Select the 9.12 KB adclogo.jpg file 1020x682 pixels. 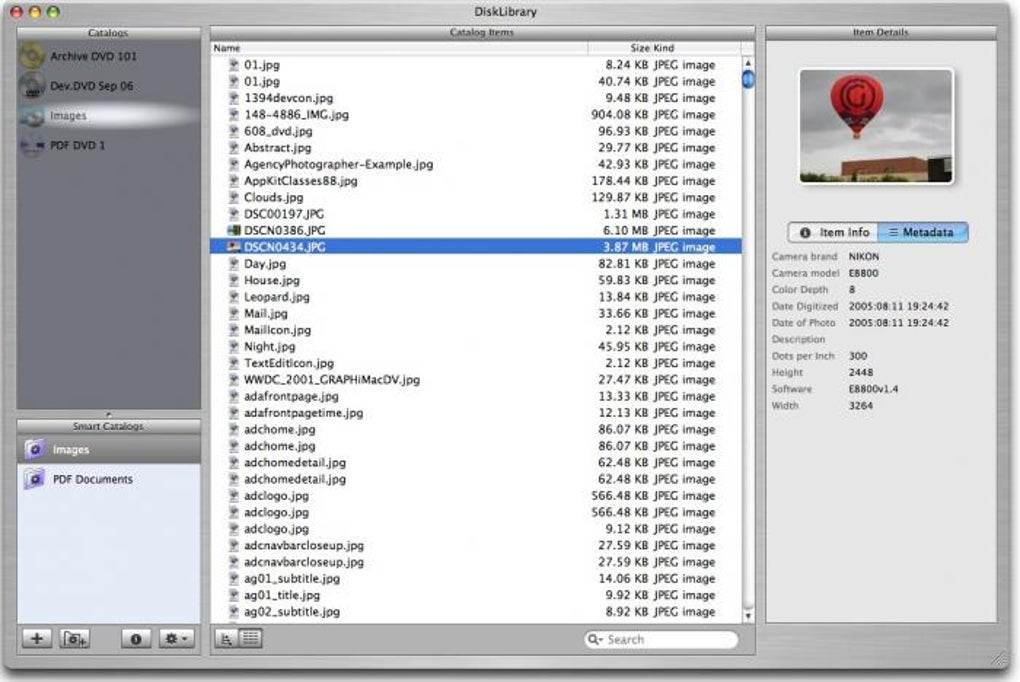click(x=476, y=529)
